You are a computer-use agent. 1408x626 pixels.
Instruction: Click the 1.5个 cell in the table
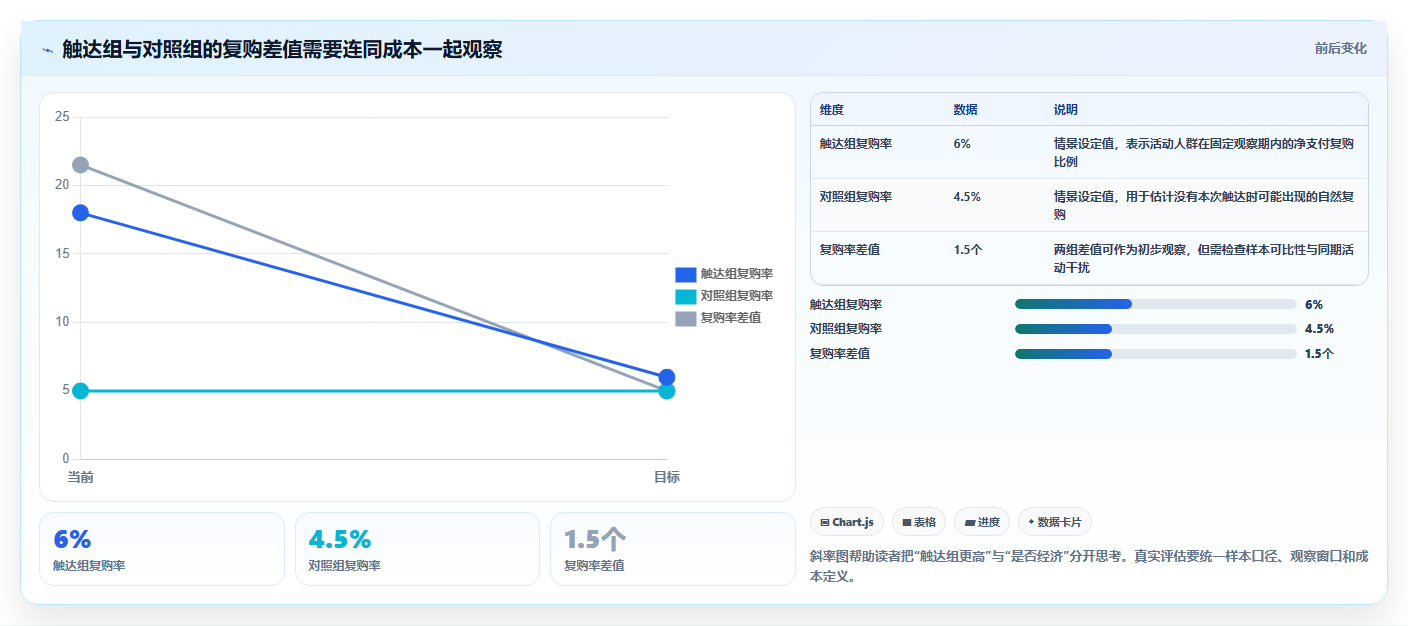[x=968, y=250]
